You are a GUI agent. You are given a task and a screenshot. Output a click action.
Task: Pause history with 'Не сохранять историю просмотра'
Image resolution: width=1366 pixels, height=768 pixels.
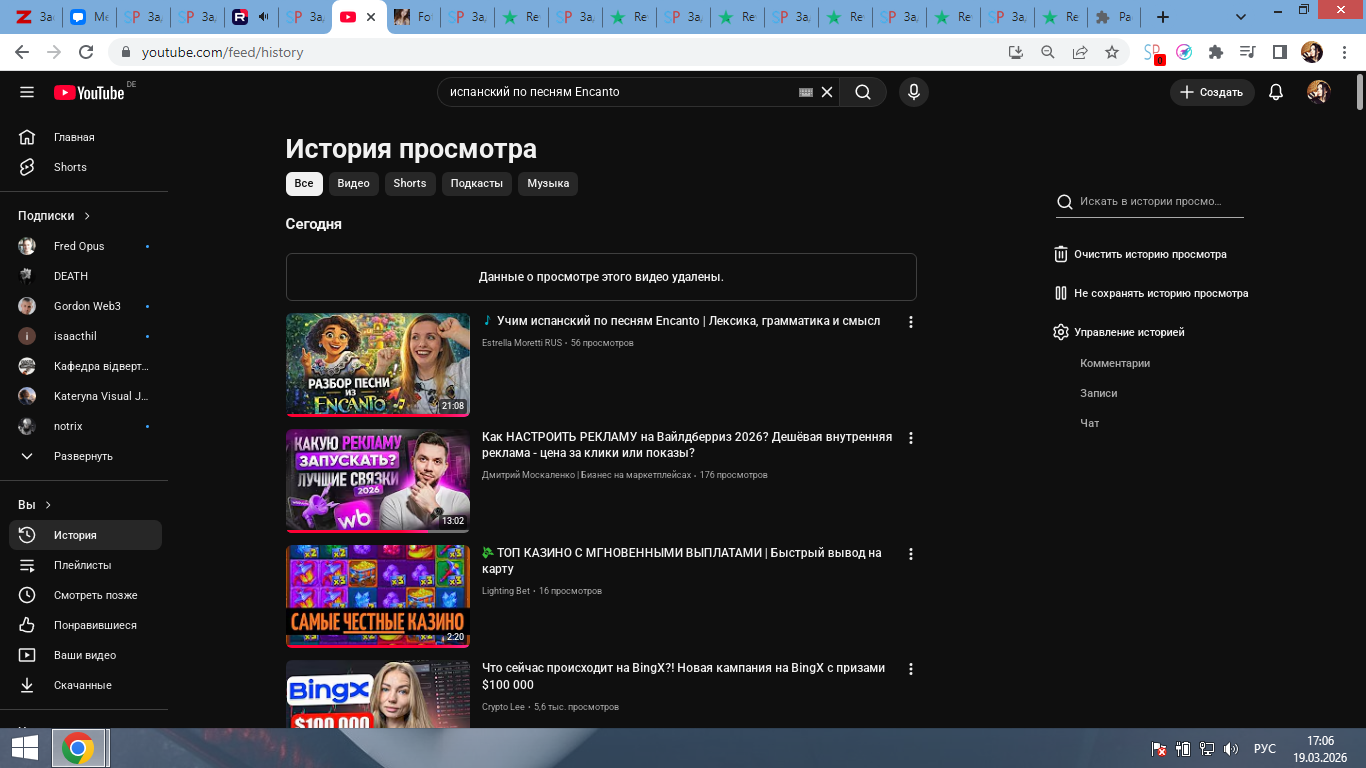[x=1151, y=293]
